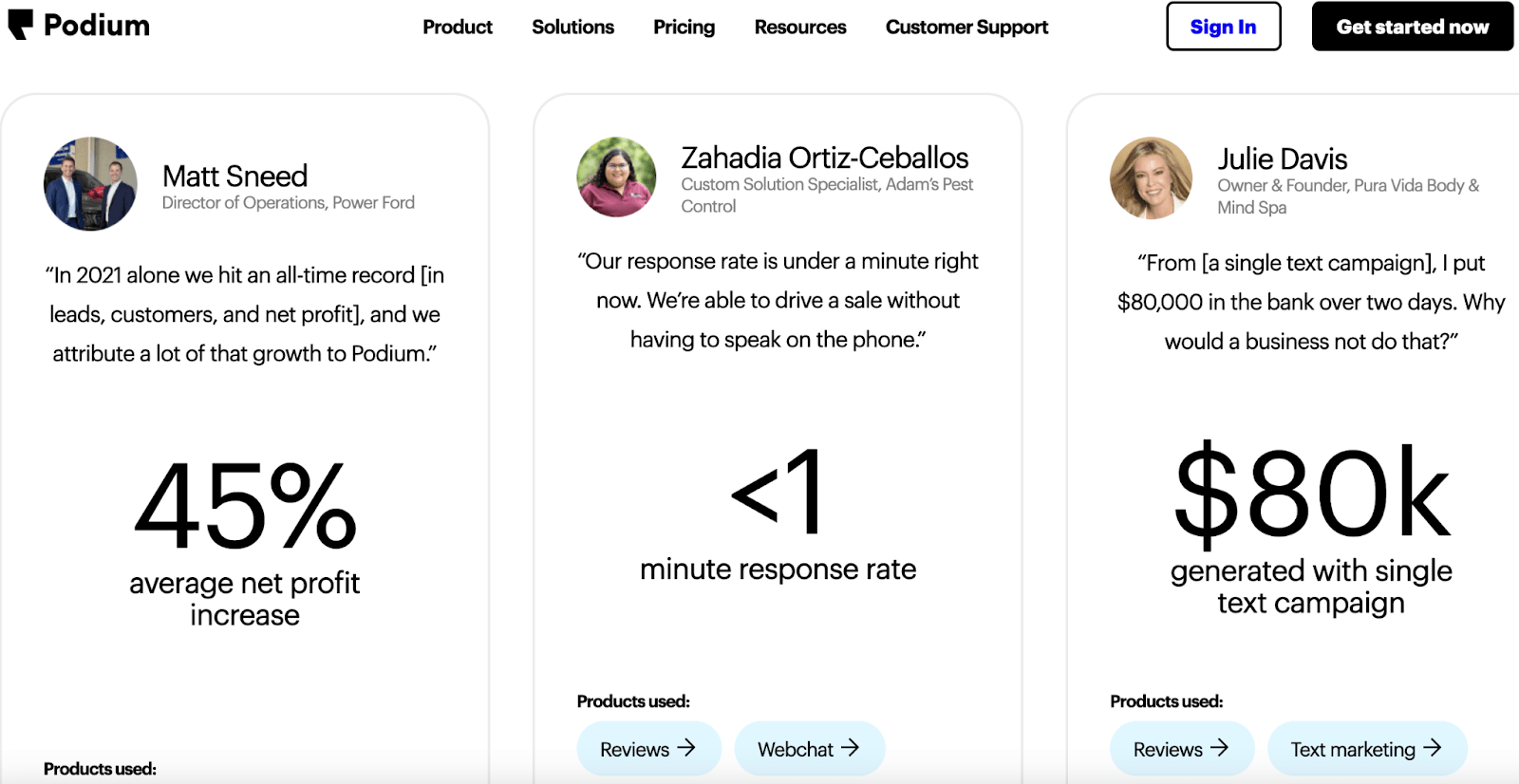The width and height of the screenshot is (1519, 784).
Task: Click Matt Sneed's profile photo
Action: (90, 184)
